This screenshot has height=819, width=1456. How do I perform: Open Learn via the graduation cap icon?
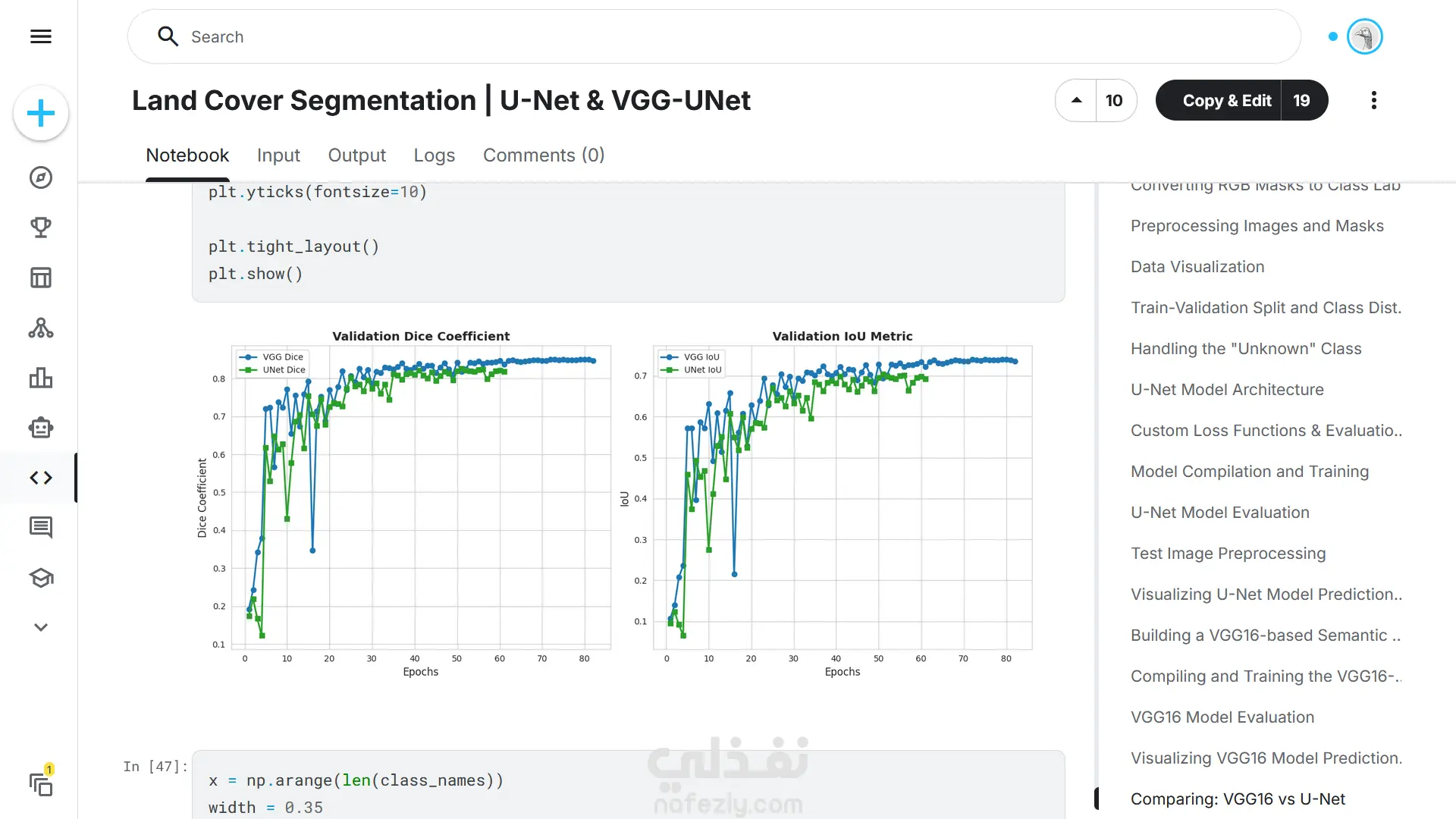(x=41, y=578)
